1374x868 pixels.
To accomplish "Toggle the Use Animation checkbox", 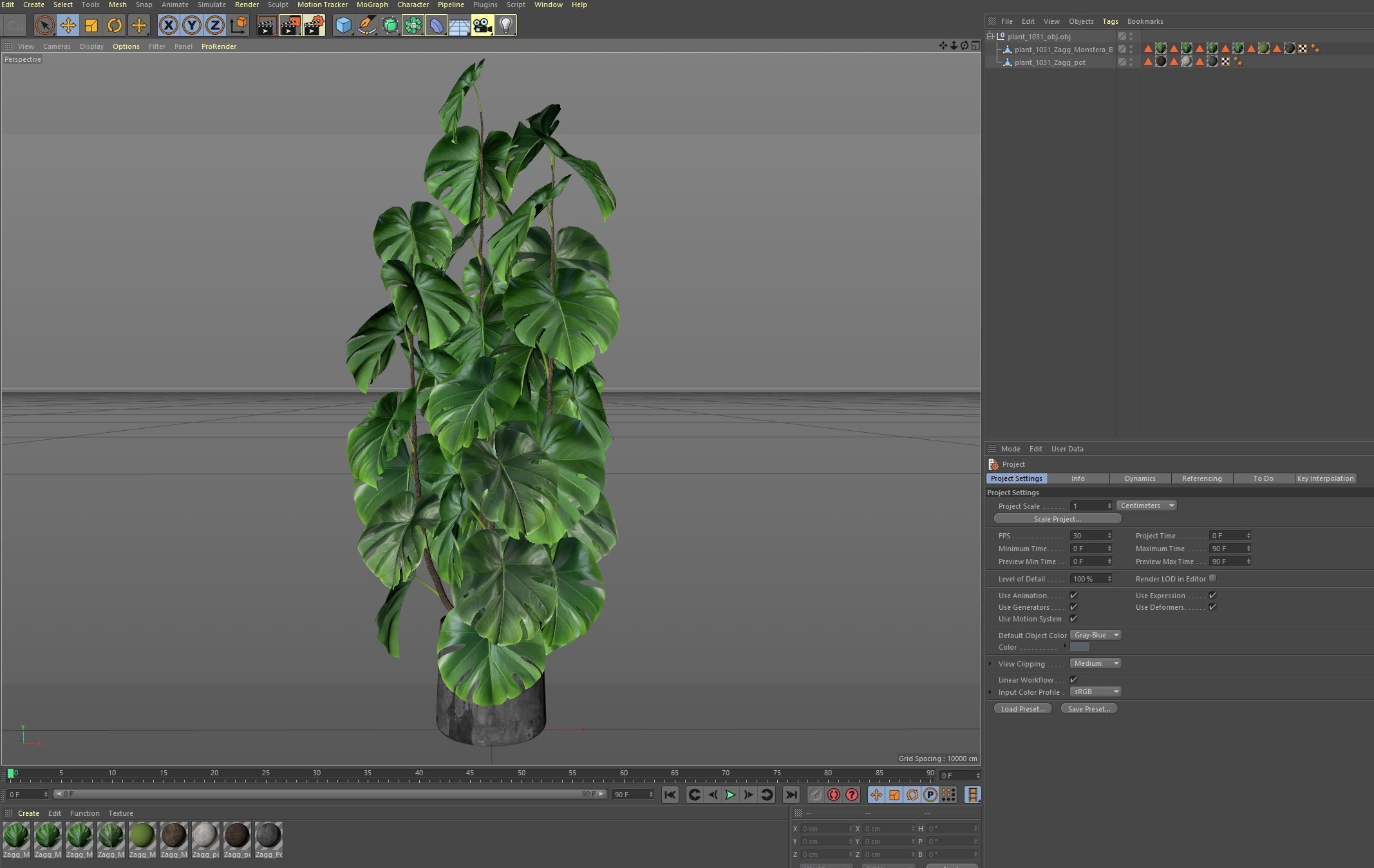I will (1073, 595).
